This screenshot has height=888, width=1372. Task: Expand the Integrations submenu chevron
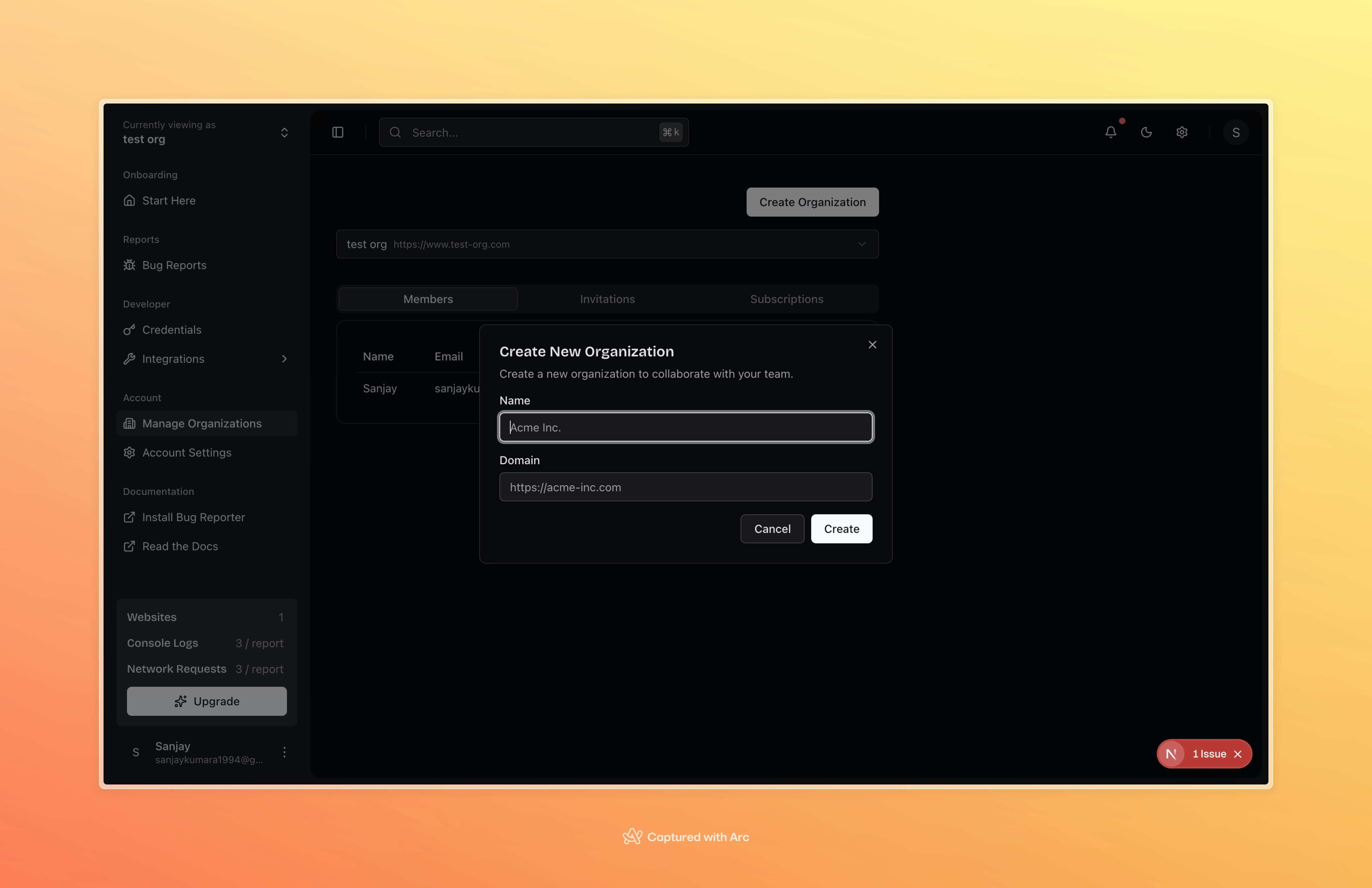284,359
